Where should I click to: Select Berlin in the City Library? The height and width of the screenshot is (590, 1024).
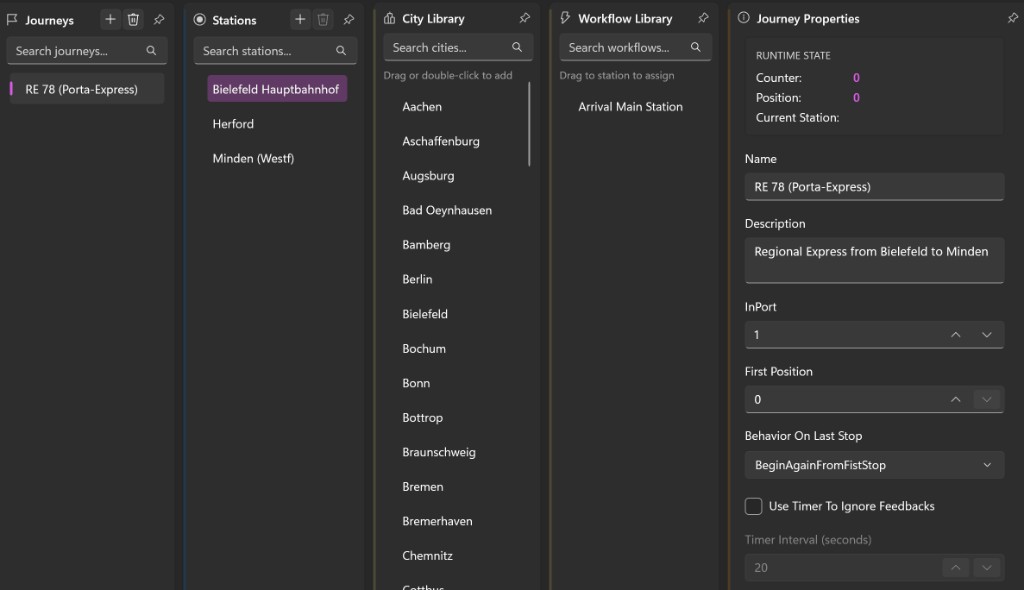point(417,280)
